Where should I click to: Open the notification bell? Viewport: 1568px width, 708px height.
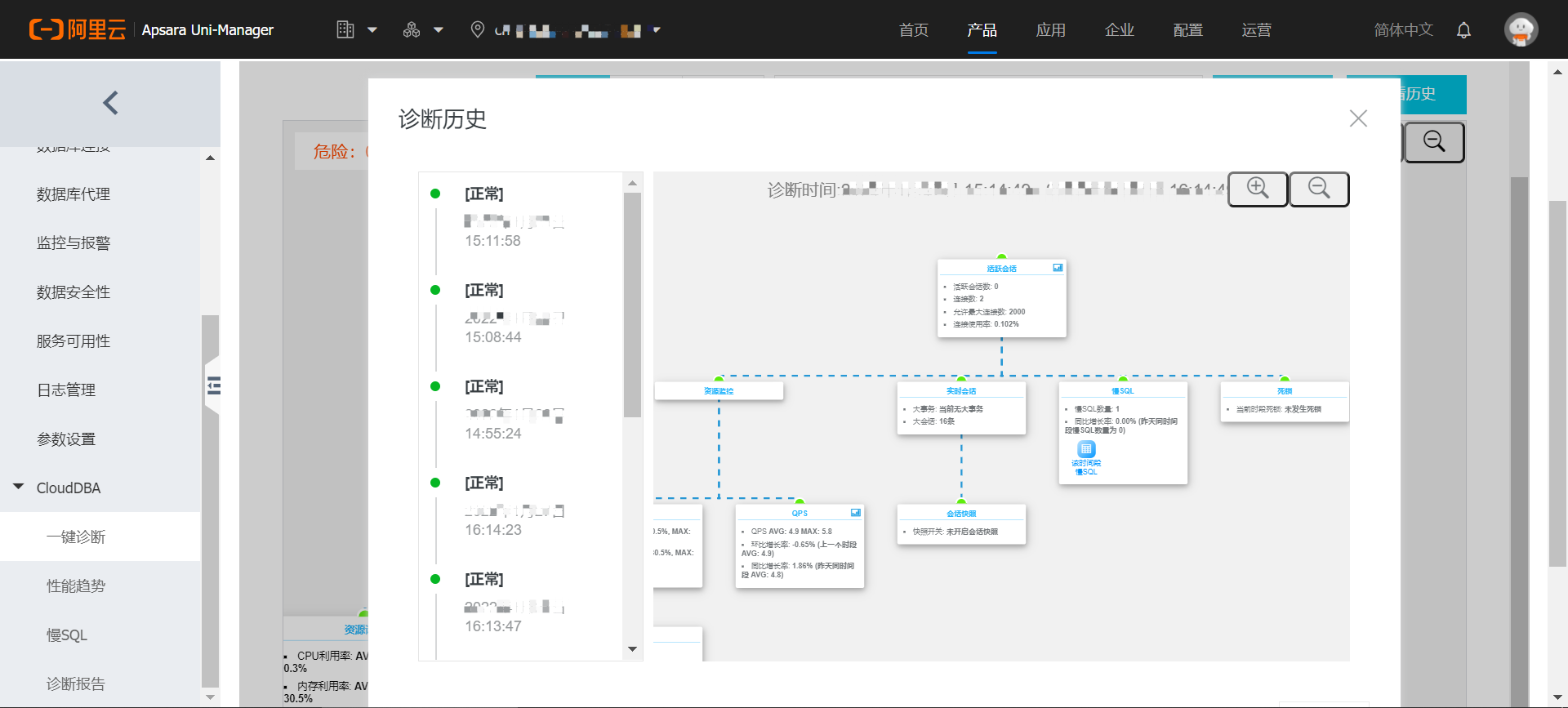(1463, 30)
